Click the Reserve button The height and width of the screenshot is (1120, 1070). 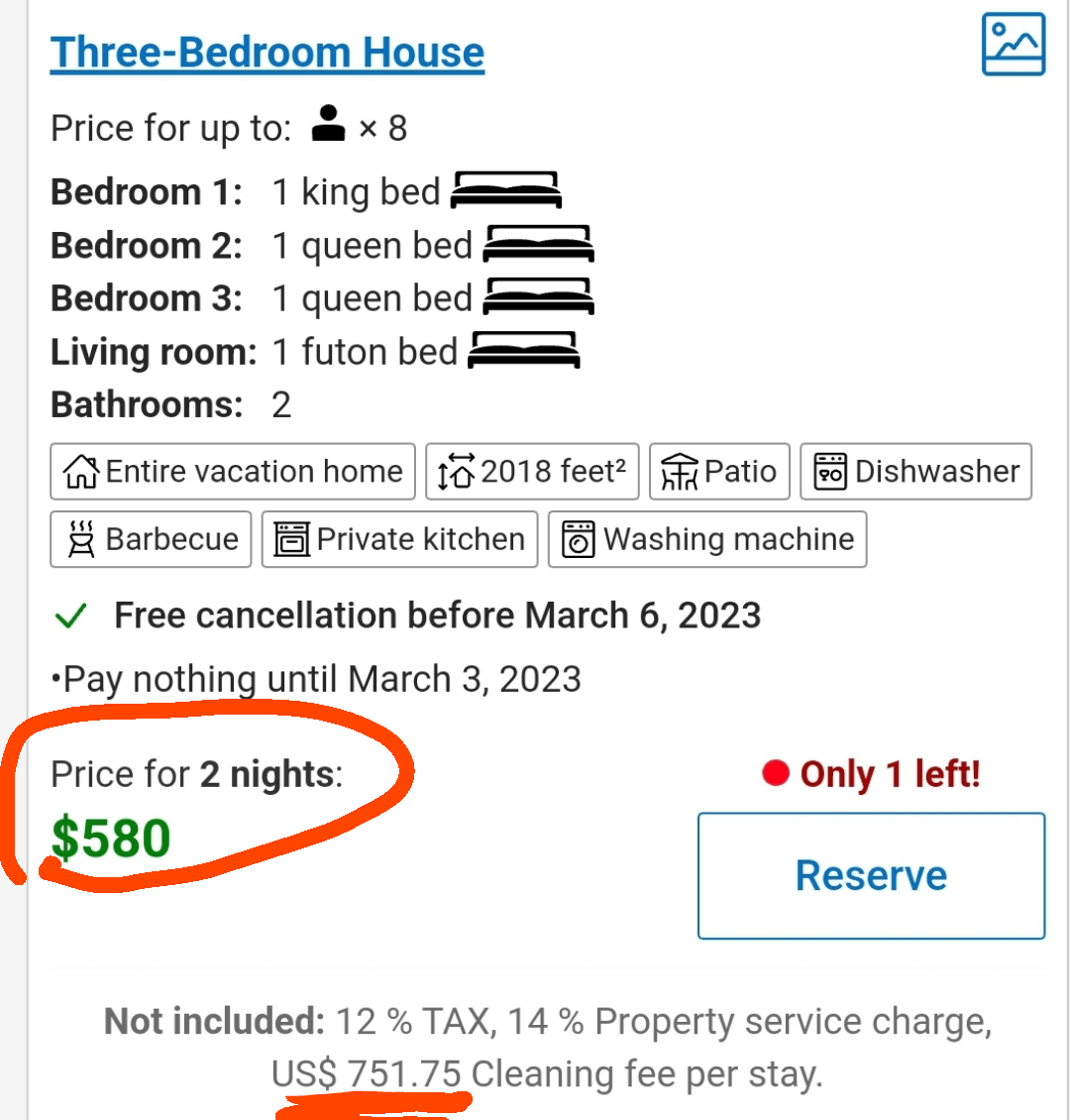pyautogui.click(x=871, y=876)
